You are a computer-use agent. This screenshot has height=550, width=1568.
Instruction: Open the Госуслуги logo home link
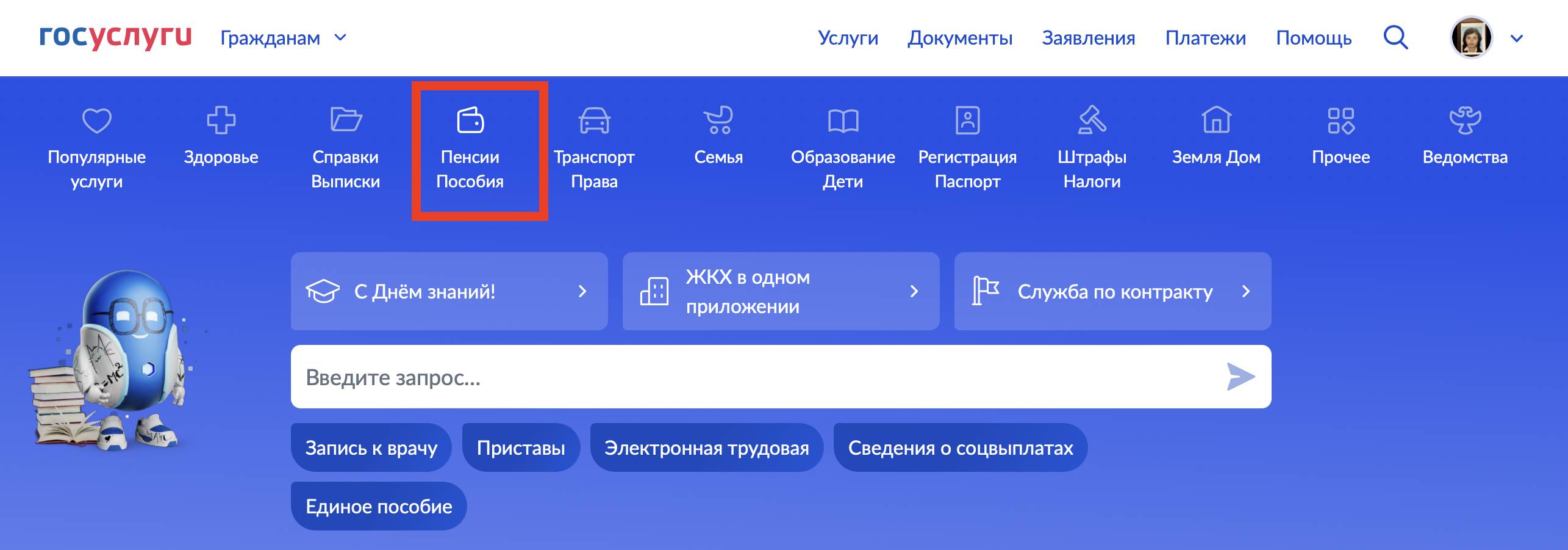pyautogui.click(x=115, y=37)
